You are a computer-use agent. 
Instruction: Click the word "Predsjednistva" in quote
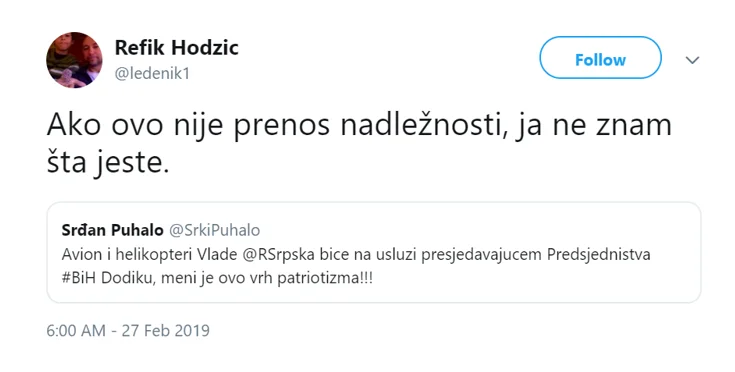tap(599, 254)
